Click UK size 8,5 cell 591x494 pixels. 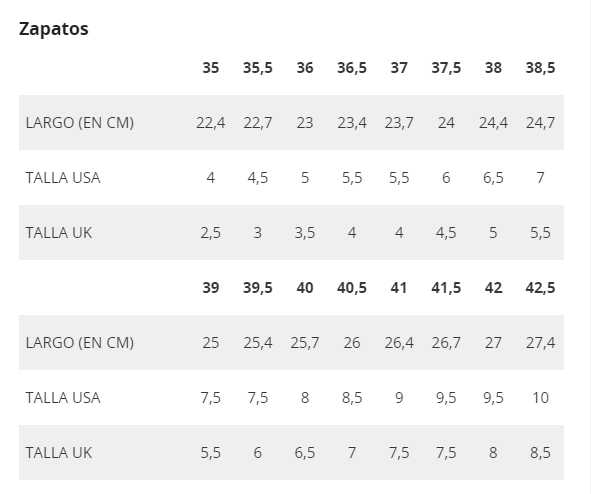click(x=540, y=453)
